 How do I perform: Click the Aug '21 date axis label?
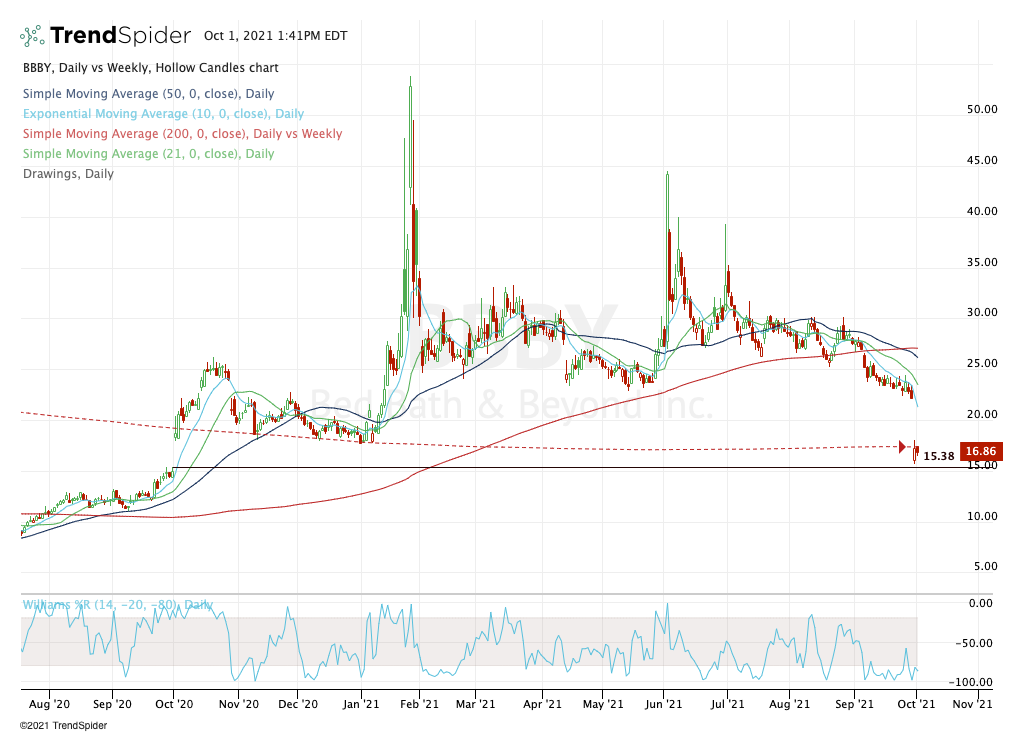789,704
